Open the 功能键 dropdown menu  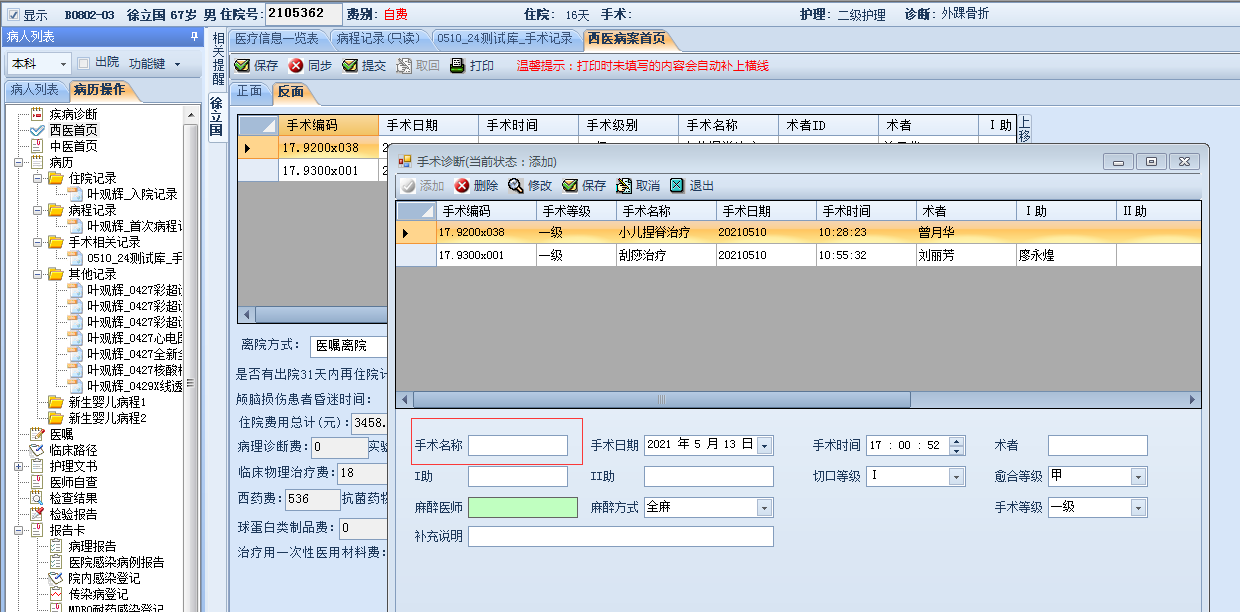tap(154, 63)
